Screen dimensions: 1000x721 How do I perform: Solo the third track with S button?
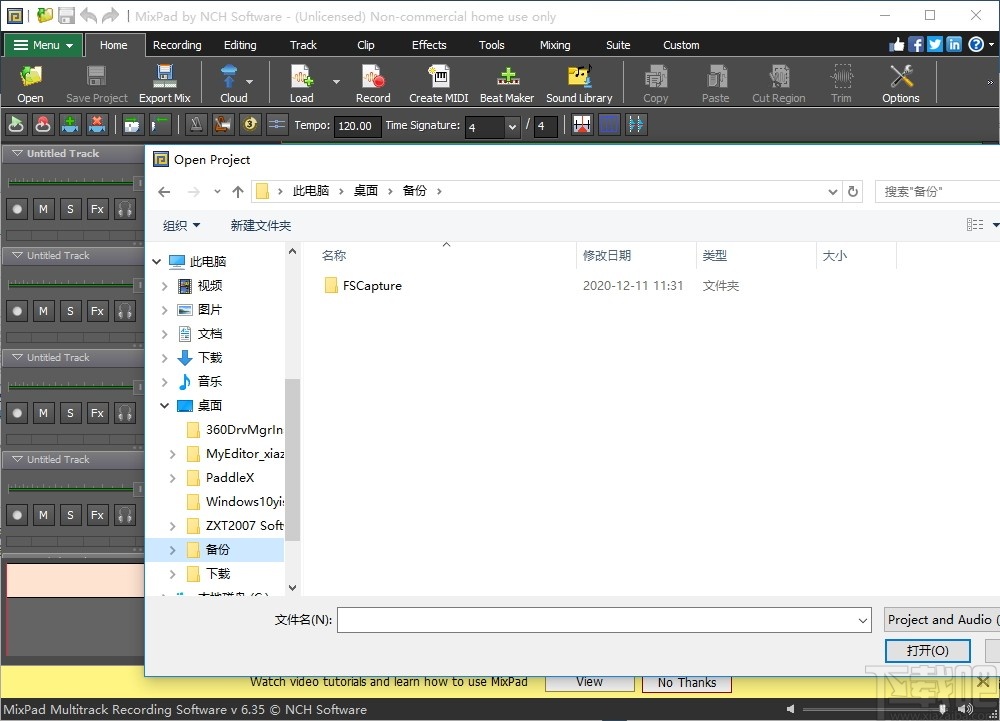(x=70, y=412)
